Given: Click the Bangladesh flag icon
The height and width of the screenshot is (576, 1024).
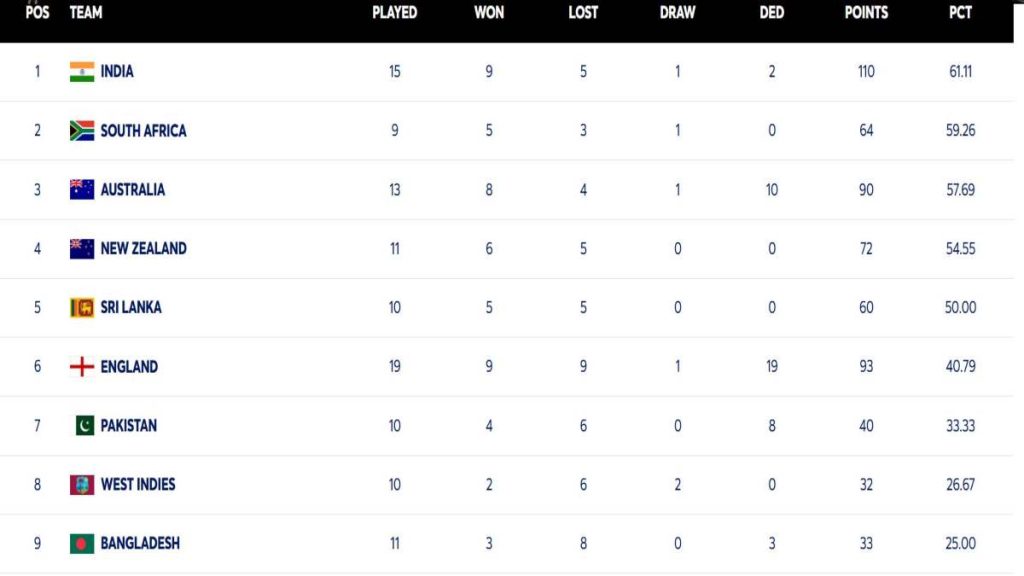Looking at the screenshot, I should coord(82,544).
